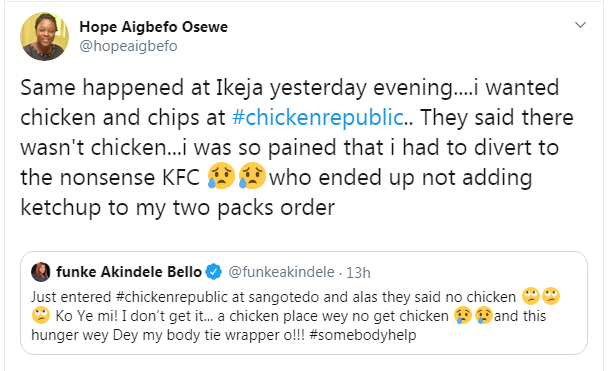Click the second worried emoji before 'who ended'
The width and height of the screenshot is (615, 371).
tap(252, 176)
